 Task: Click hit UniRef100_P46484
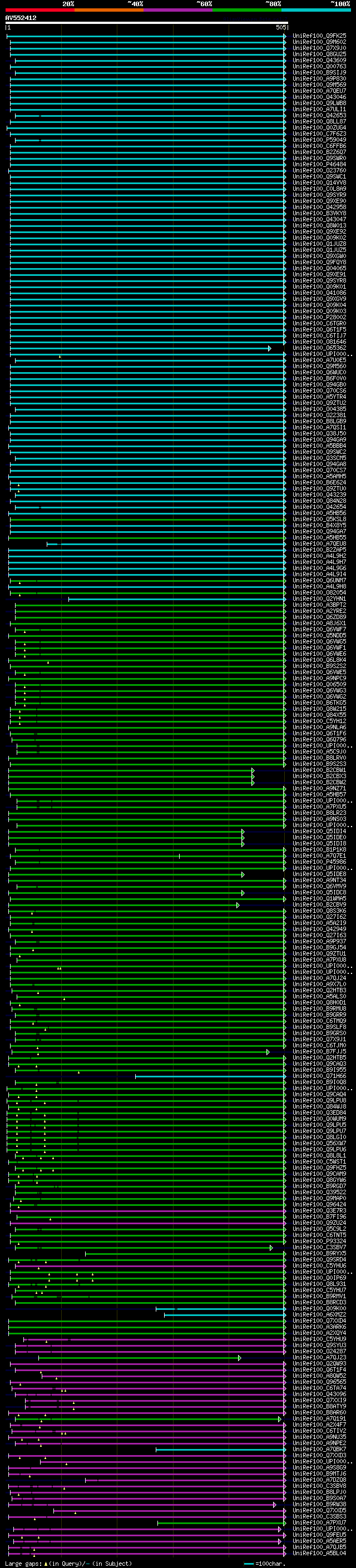click(x=319, y=164)
